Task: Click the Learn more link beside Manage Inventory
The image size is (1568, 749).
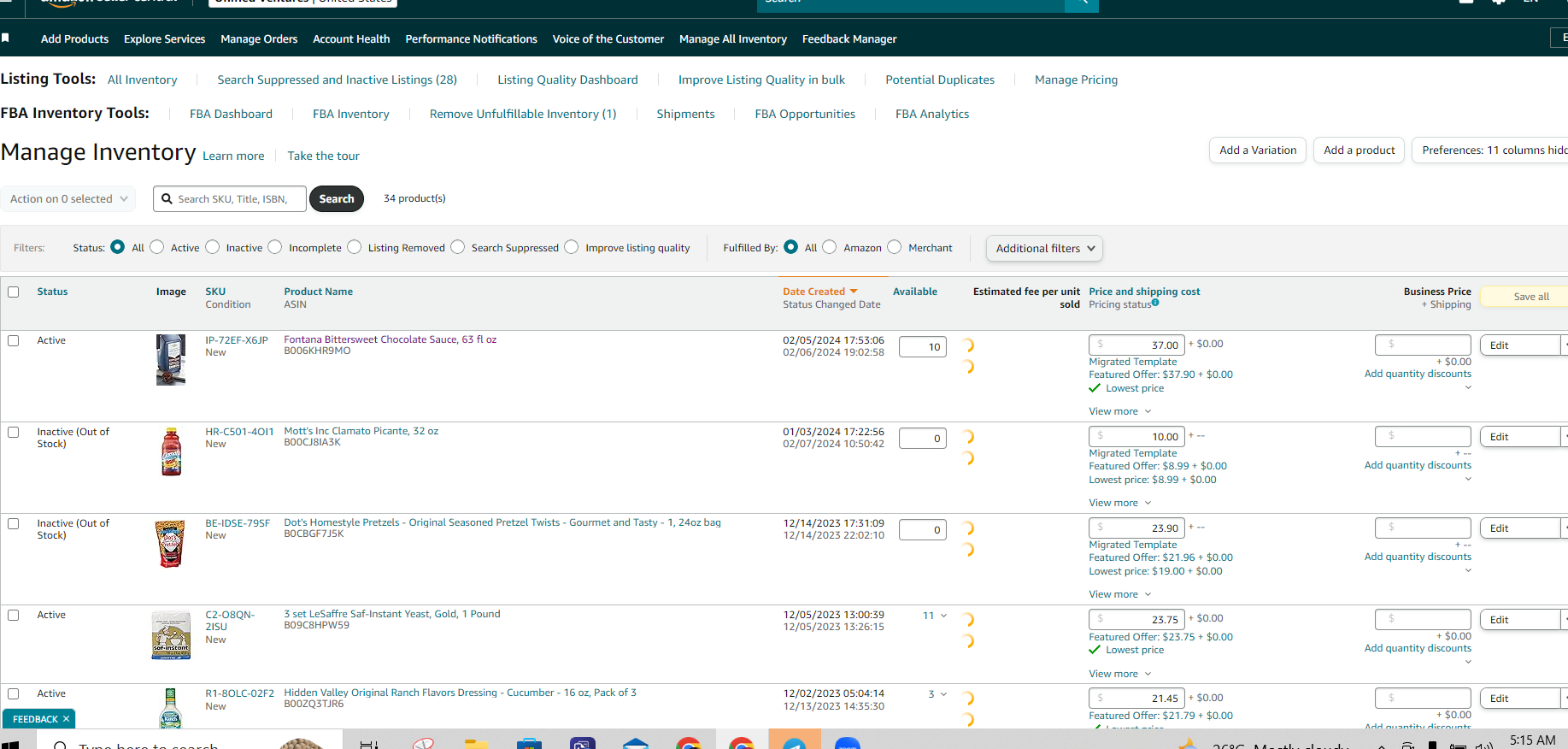Action: (233, 156)
